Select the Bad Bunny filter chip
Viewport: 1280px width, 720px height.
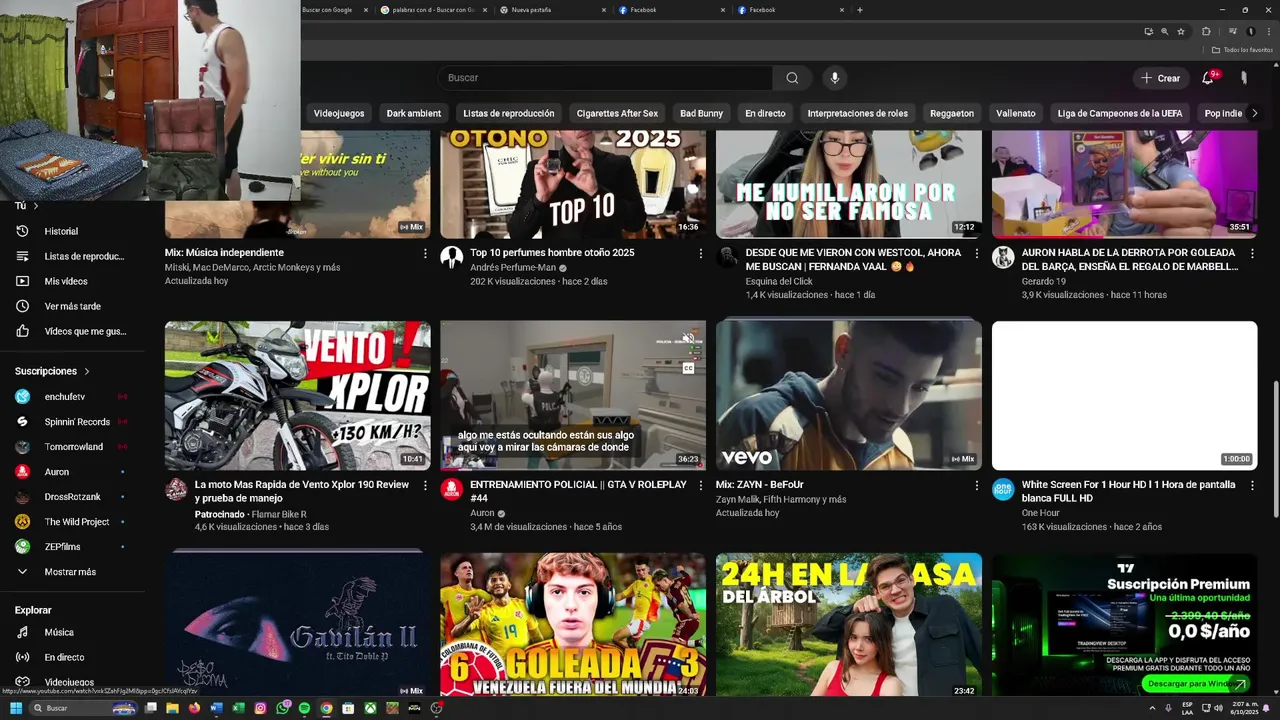pyautogui.click(x=701, y=113)
